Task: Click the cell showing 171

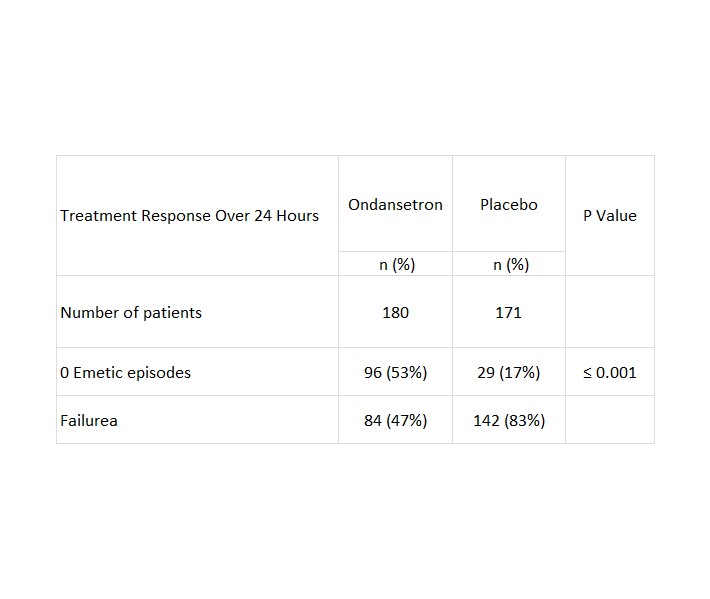Action: tap(508, 312)
